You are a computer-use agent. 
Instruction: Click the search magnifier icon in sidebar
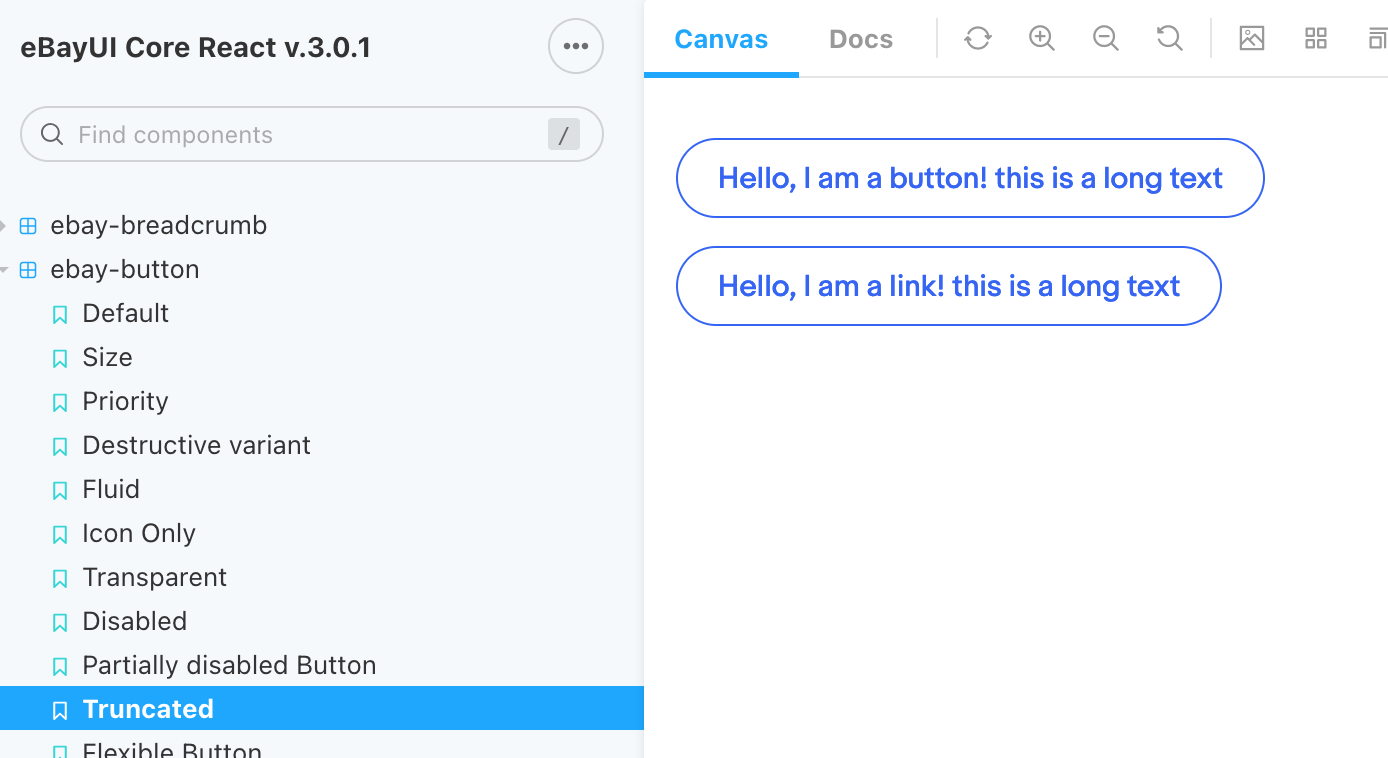52,134
